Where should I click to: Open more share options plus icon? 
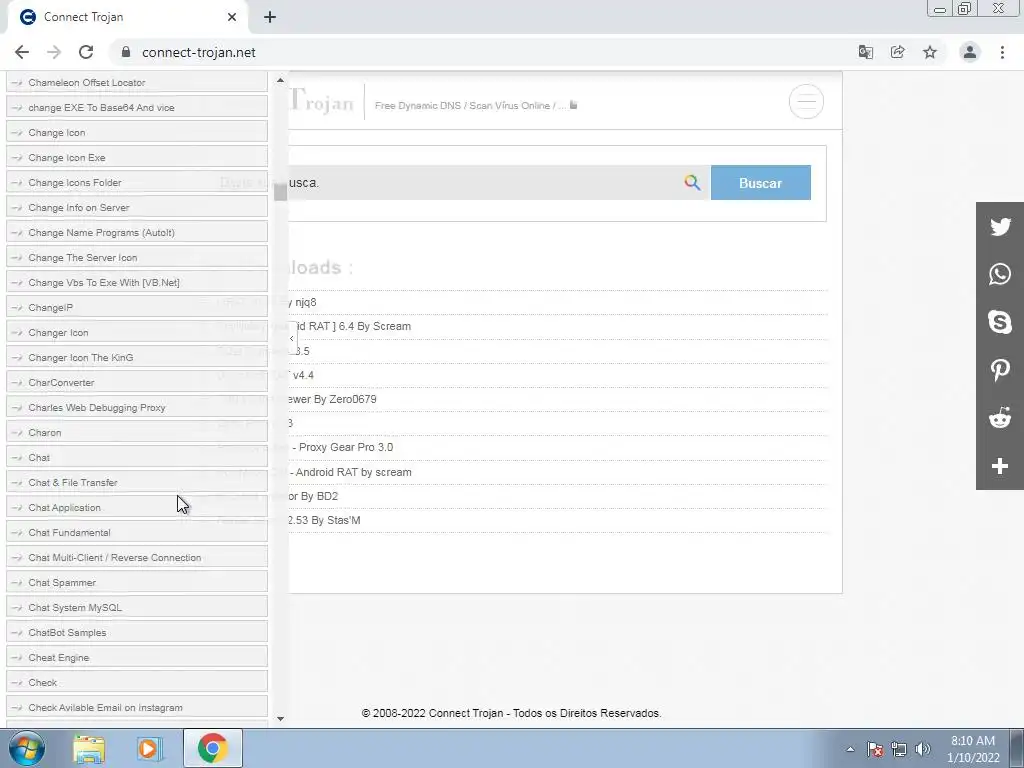pos(1000,466)
